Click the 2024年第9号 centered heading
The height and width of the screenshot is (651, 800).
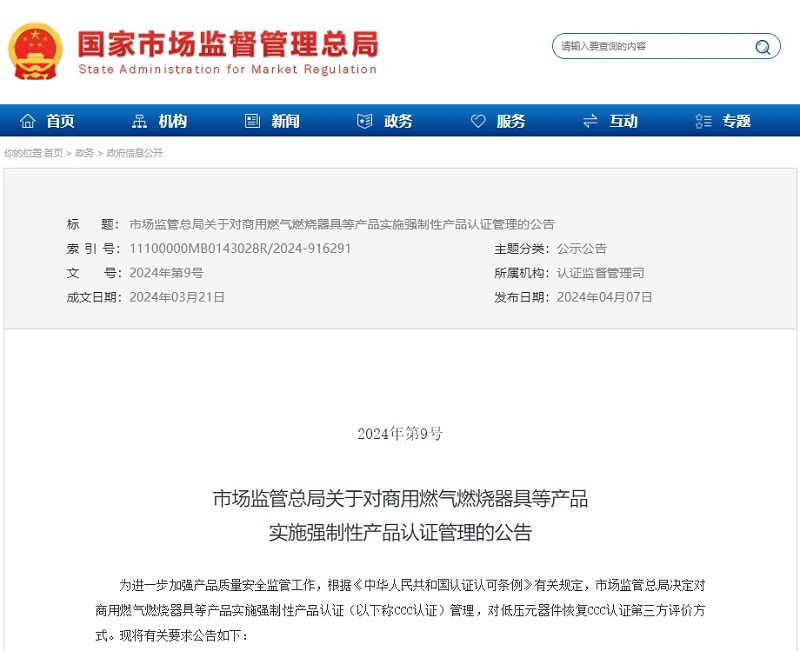(x=400, y=434)
